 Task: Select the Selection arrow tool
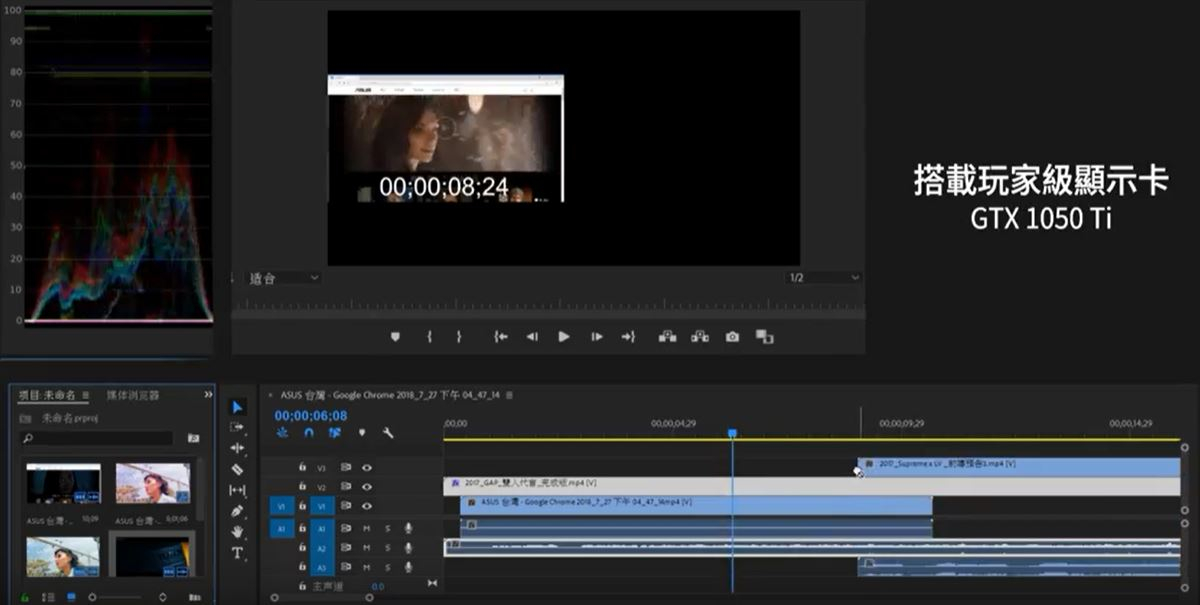237,407
